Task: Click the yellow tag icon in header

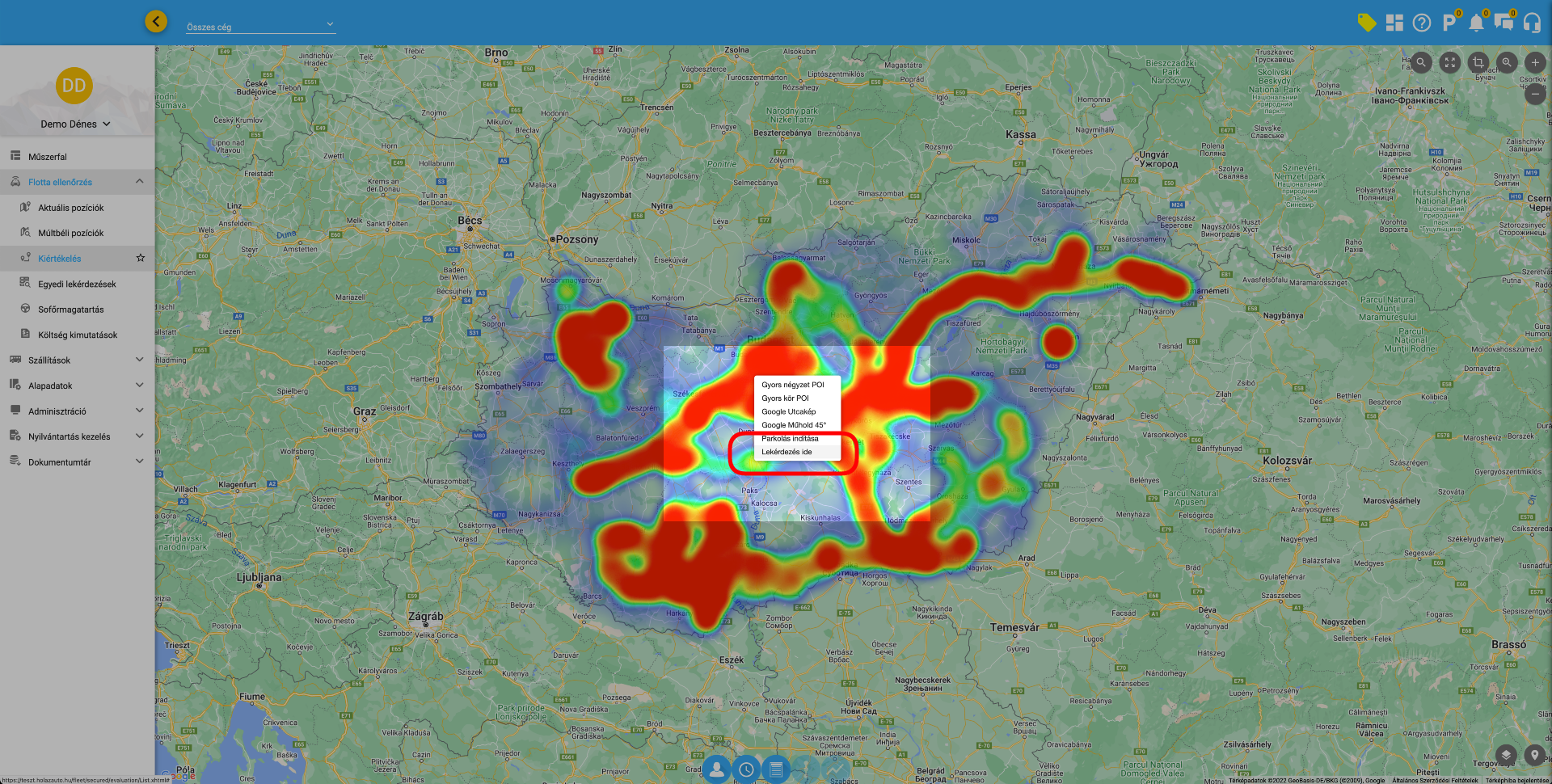Action: point(1366,23)
